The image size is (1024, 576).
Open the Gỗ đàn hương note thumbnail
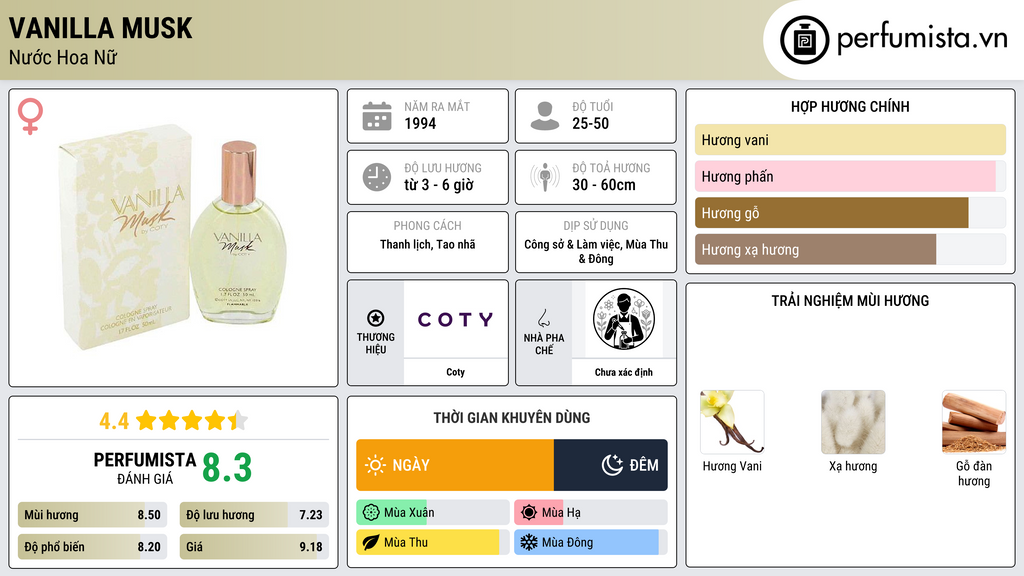974,422
